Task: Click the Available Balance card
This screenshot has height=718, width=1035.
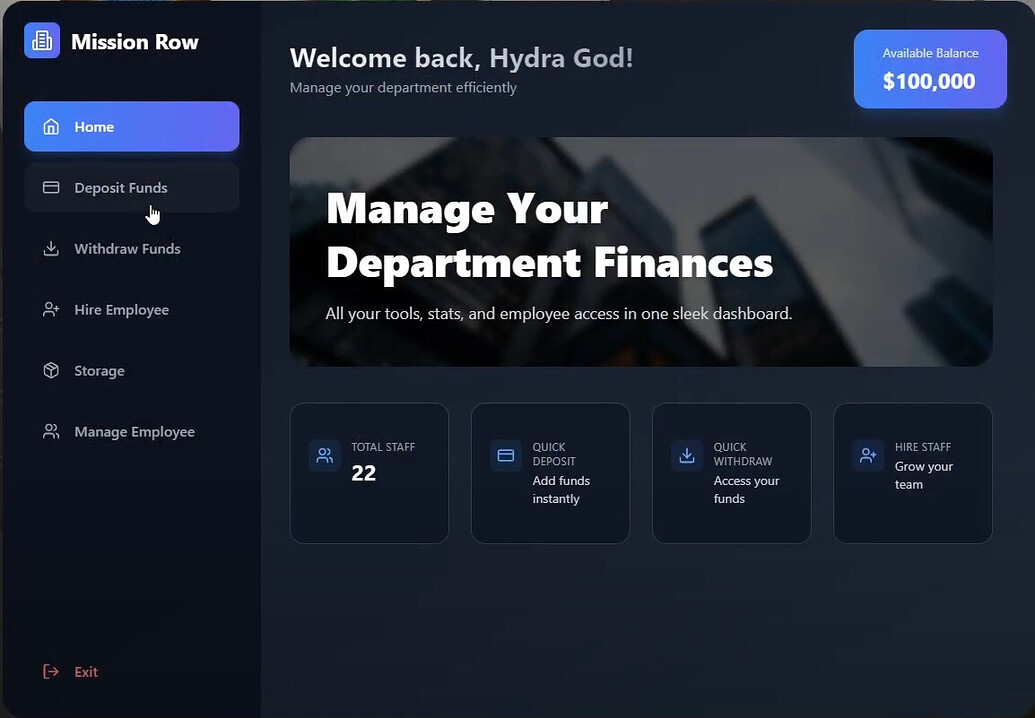Action: pos(929,68)
